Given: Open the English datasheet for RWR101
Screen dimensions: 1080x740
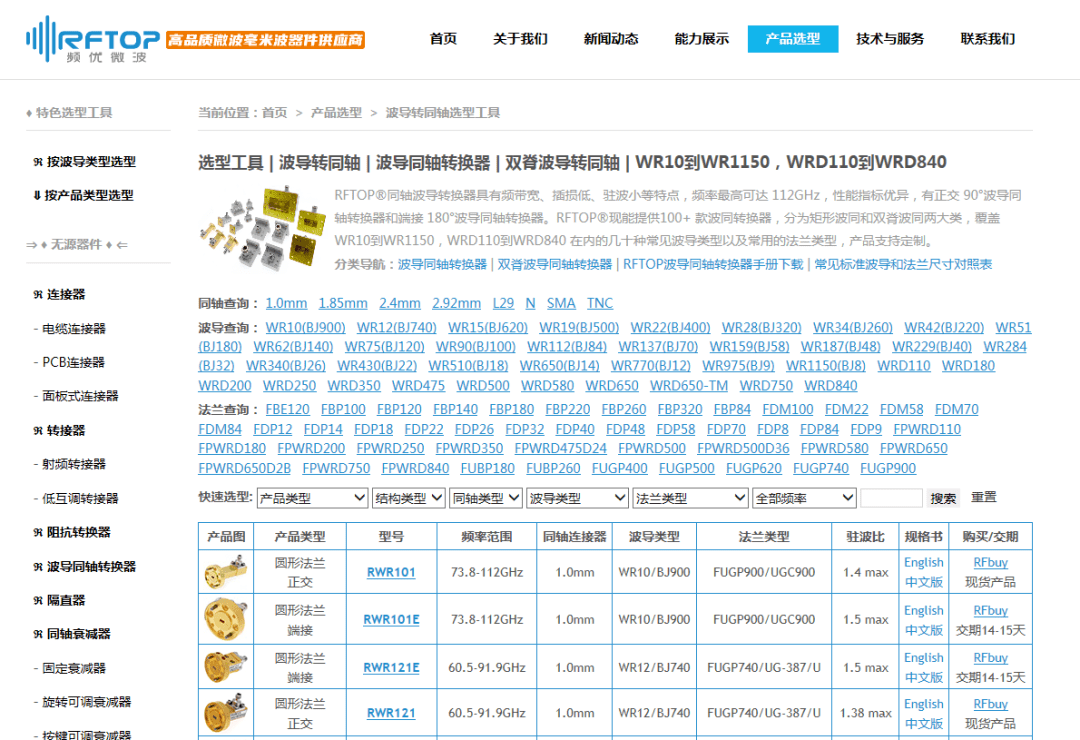Looking at the screenshot, I should [x=924, y=562].
